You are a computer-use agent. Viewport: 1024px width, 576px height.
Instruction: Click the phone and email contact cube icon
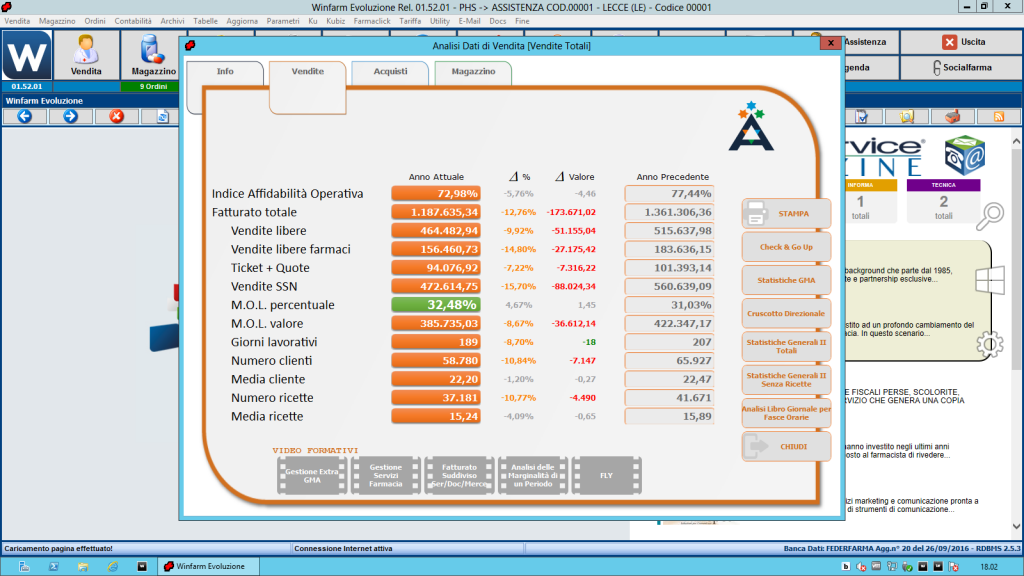(964, 155)
